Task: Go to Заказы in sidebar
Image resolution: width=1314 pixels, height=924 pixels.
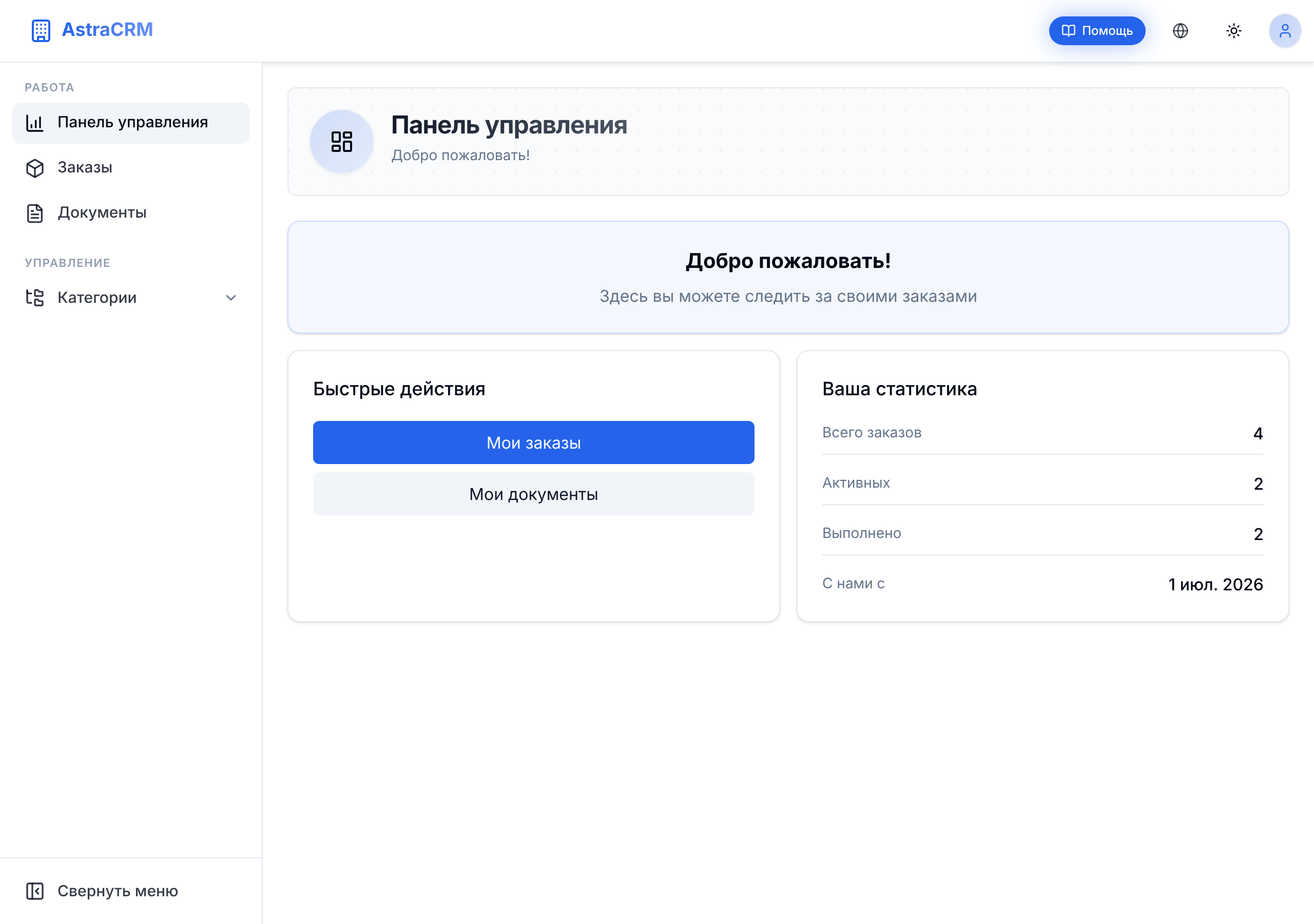Action: 131,168
